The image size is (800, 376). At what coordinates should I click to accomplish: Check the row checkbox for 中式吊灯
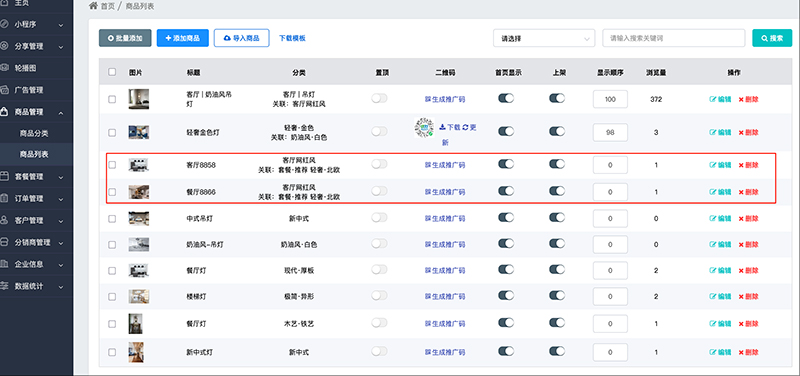(x=112, y=218)
